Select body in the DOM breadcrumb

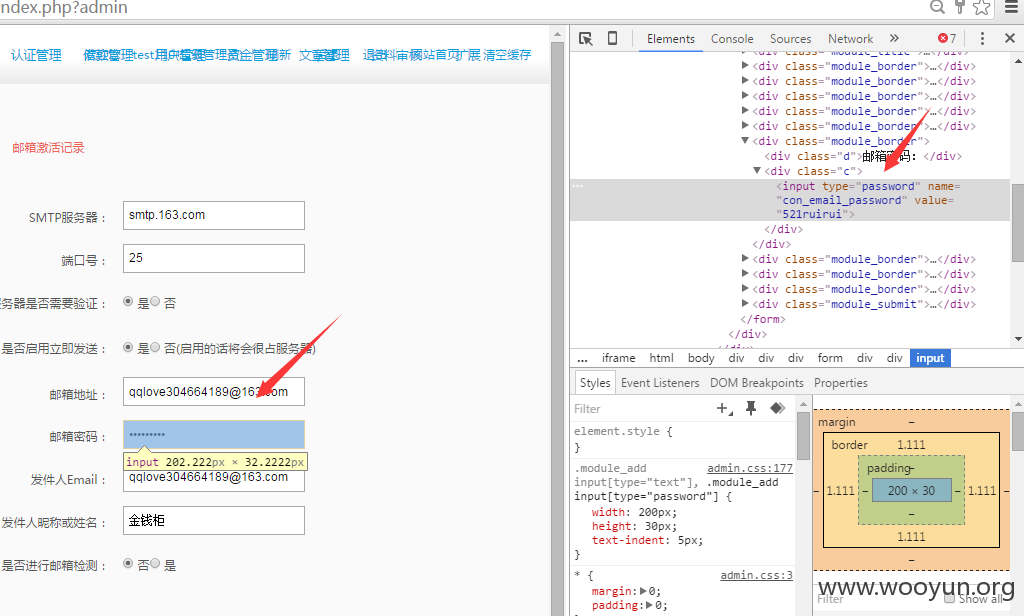click(x=701, y=358)
